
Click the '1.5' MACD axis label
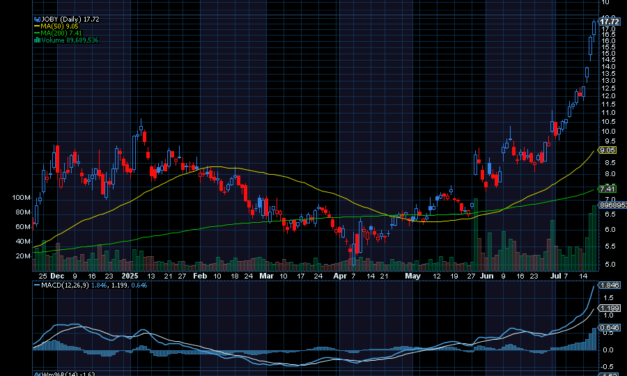click(608, 298)
